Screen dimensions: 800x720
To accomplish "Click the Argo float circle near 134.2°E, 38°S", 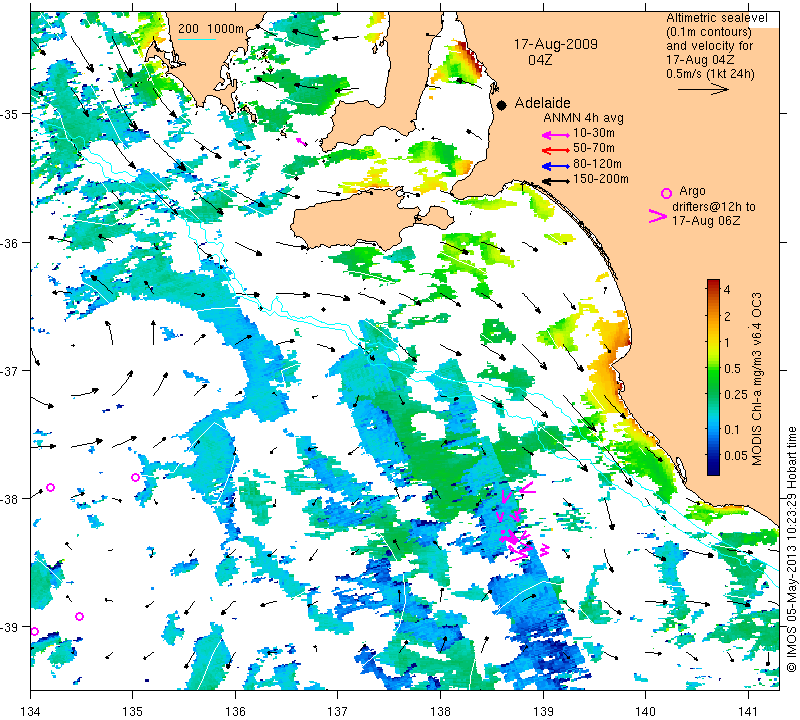I will pos(50,487).
